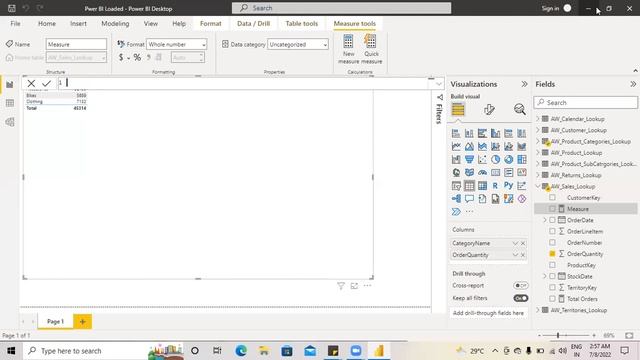This screenshot has height=360, width=640.
Task: Open More options for the visual
Action: pyautogui.click(x=367, y=286)
